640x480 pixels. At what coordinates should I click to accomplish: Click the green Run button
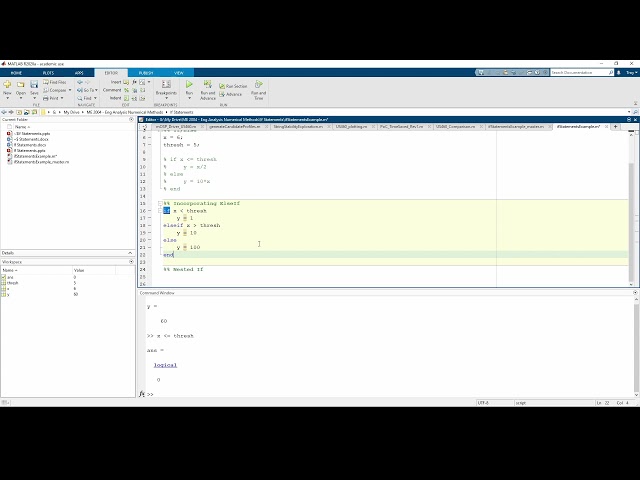189,84
